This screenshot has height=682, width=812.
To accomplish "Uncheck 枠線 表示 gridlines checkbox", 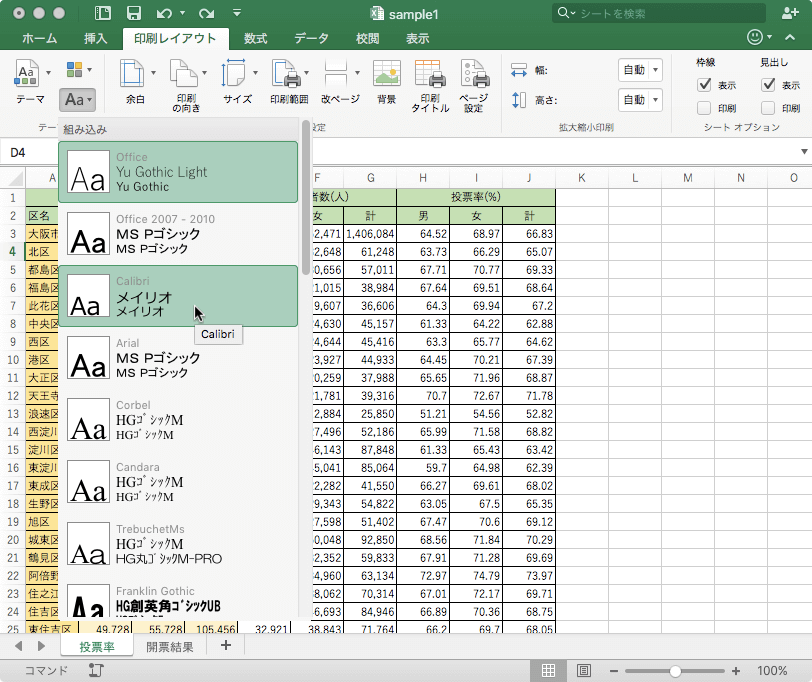I will point(704,85).
